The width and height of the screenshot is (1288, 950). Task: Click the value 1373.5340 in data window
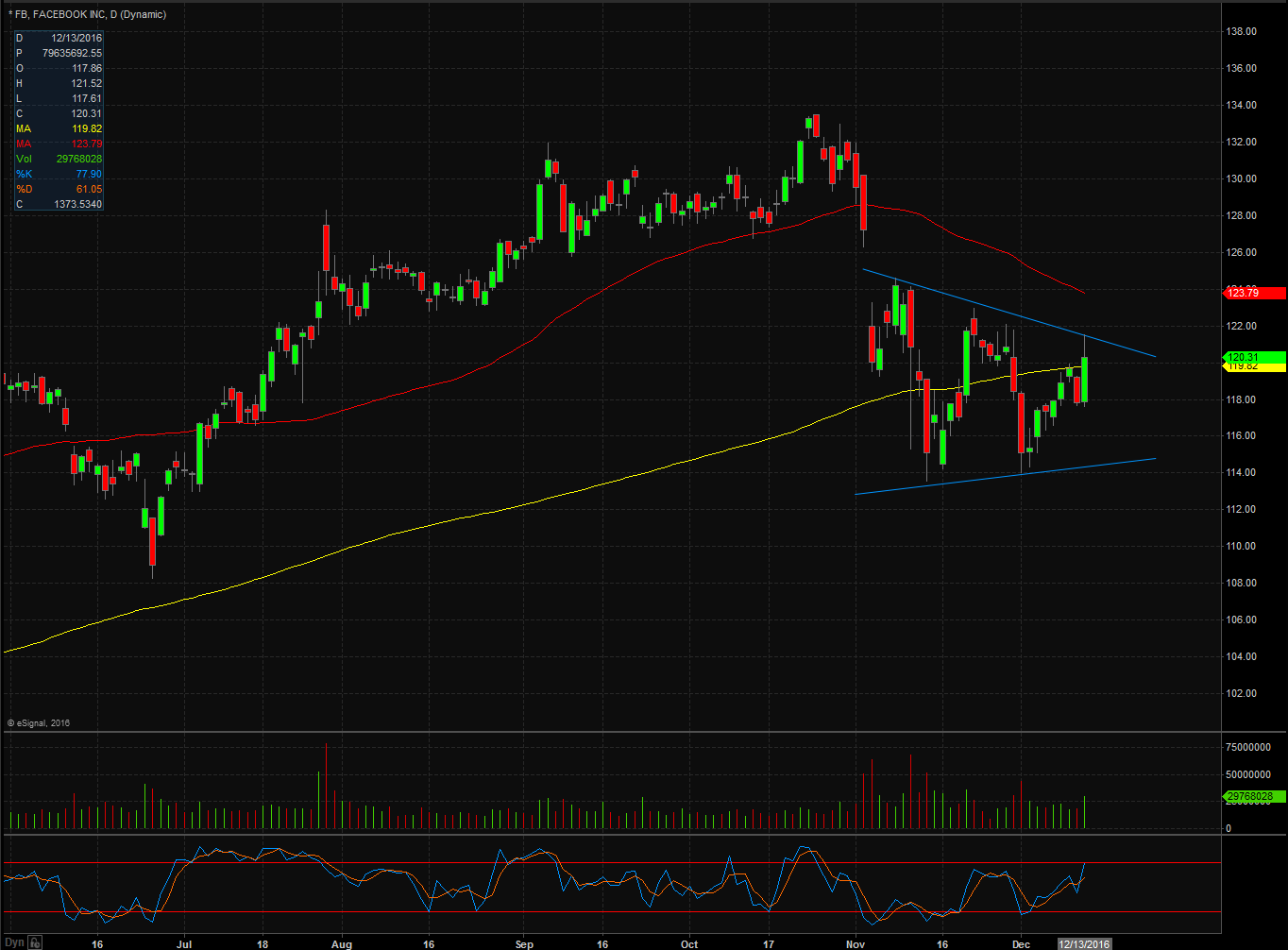tap(79, 204)
